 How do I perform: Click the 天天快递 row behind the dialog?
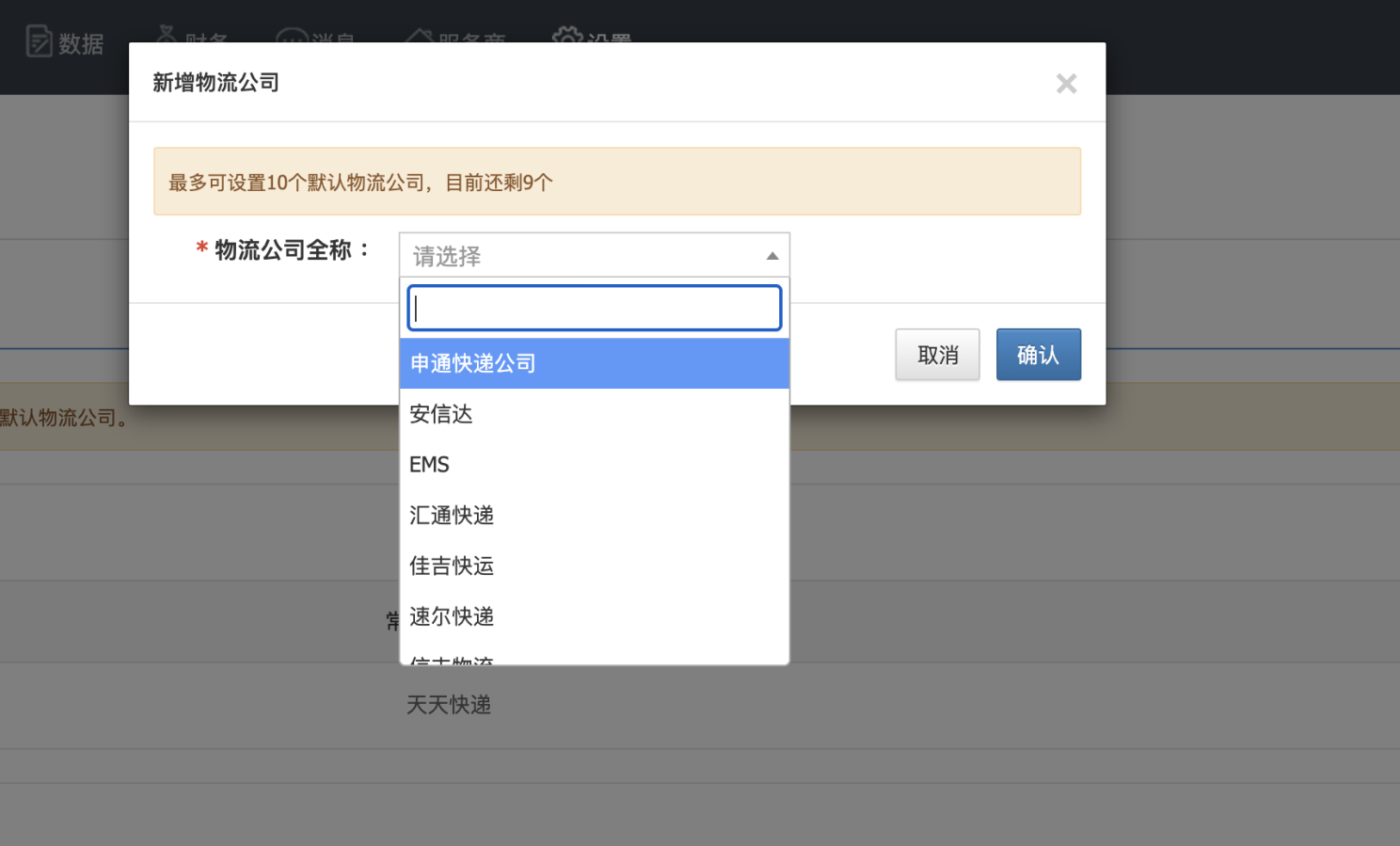point(449,705)
